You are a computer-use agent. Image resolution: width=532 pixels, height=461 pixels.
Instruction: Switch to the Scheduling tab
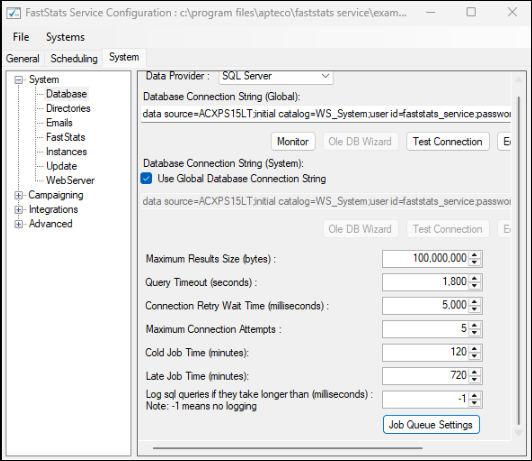tap(74, 58)
